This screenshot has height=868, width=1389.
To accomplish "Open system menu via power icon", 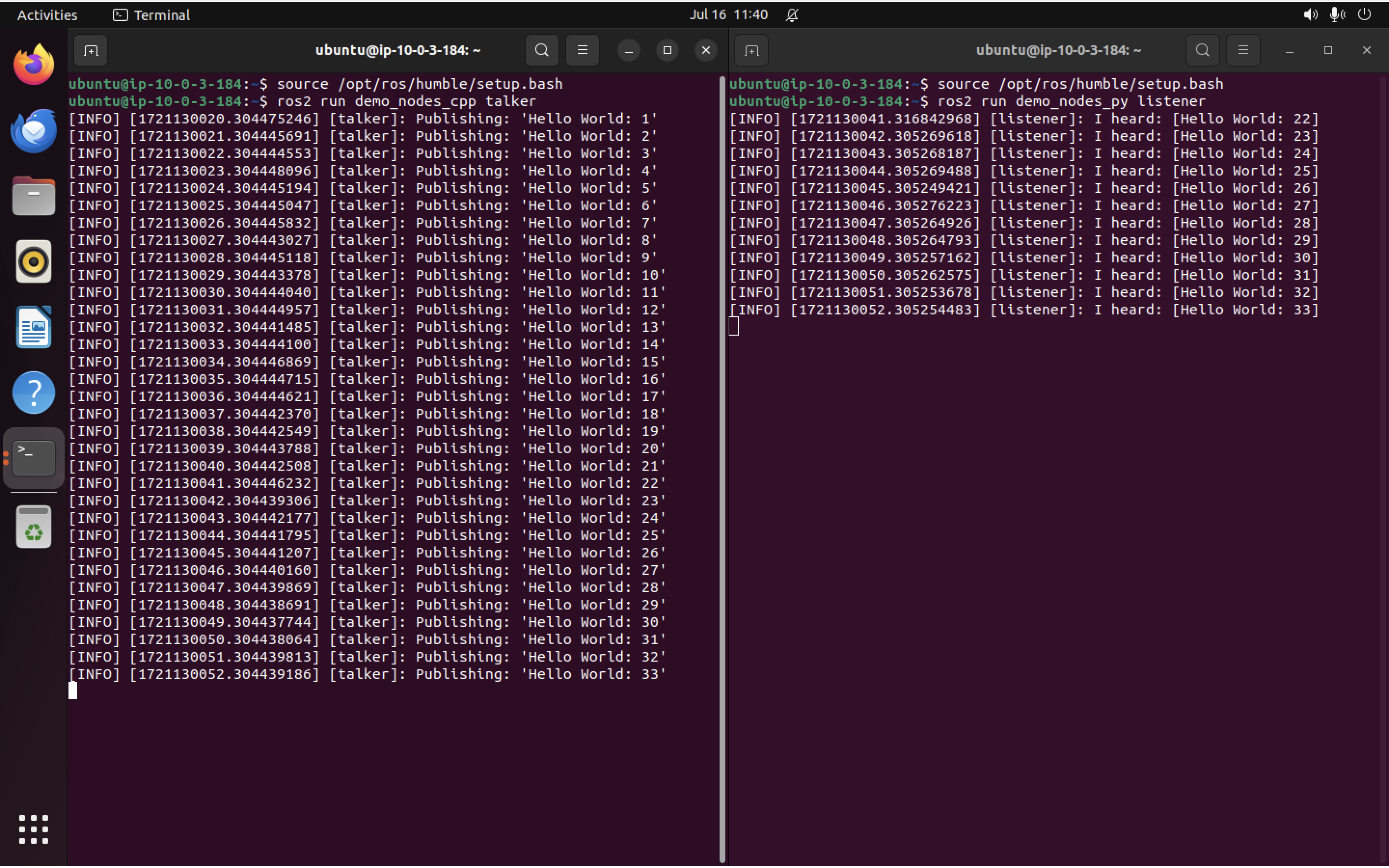I will pos(1364,15).
